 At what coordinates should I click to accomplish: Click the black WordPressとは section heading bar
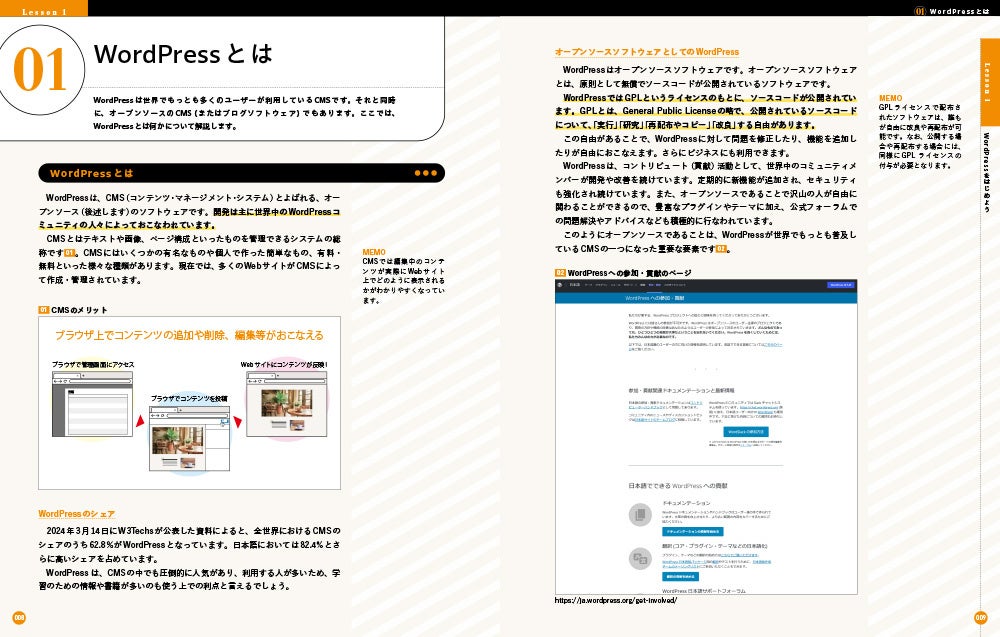tap(241, 173)
